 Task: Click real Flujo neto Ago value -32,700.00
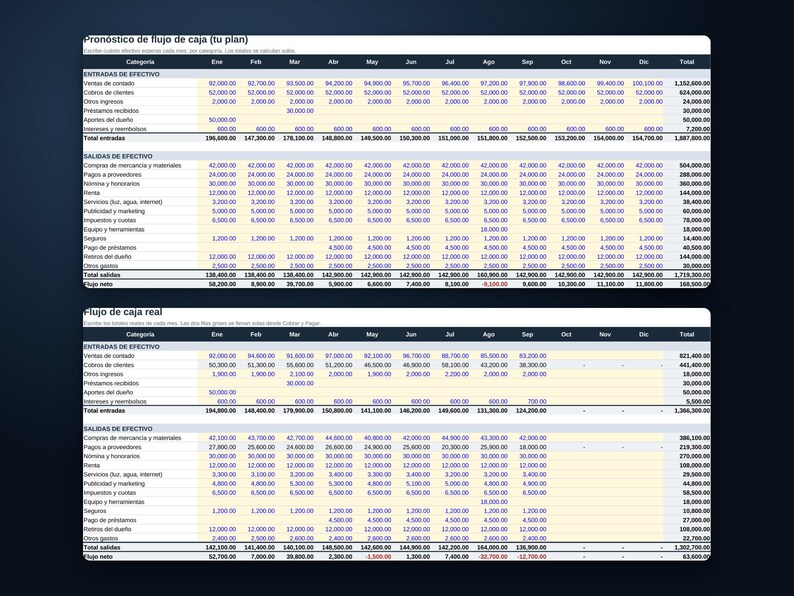493,557
